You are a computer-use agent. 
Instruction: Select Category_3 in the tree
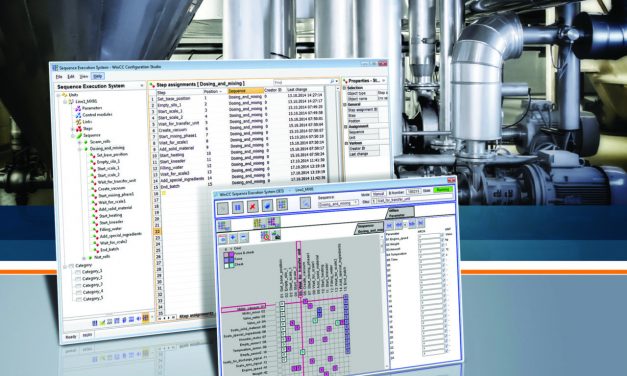point(92,285)
